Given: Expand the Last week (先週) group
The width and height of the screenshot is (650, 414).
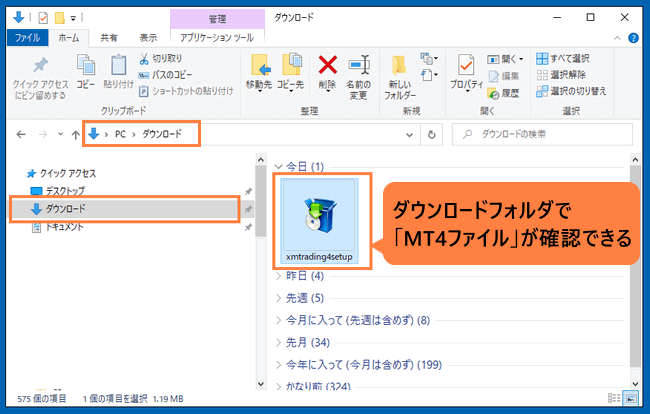Looking at the screenshot, I should 279,298.
